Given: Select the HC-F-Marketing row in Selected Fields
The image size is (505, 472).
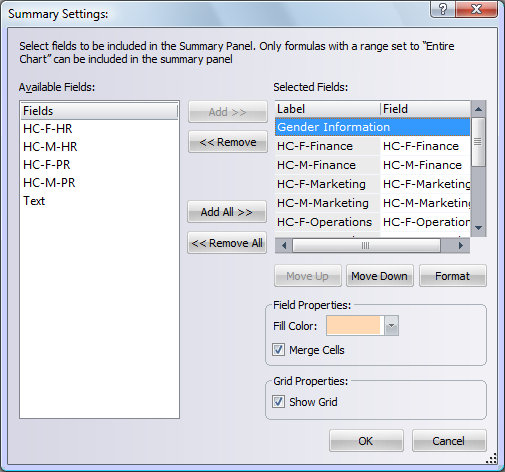Looking at the screenshot, I should (x=372, y=184).
